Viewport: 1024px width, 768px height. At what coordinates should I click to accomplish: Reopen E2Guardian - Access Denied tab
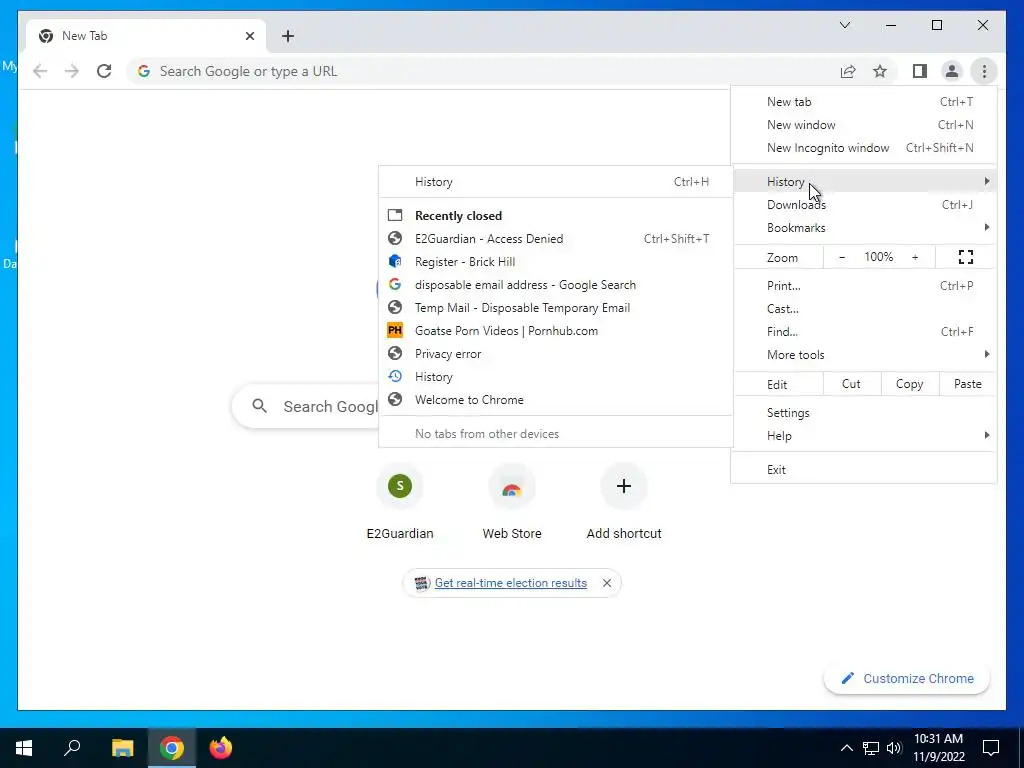pos(556,239)
